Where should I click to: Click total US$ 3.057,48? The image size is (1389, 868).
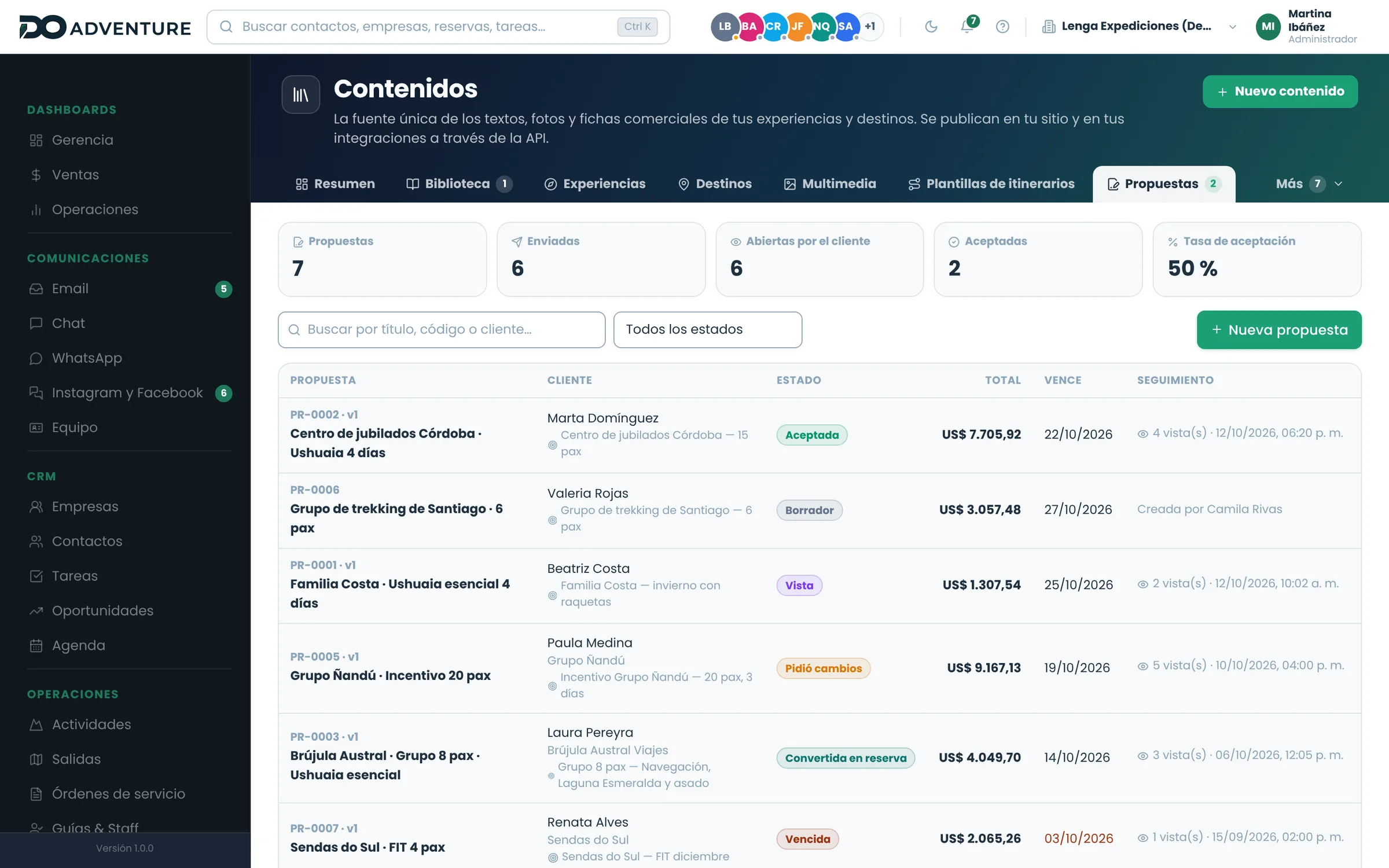(980, 510)
